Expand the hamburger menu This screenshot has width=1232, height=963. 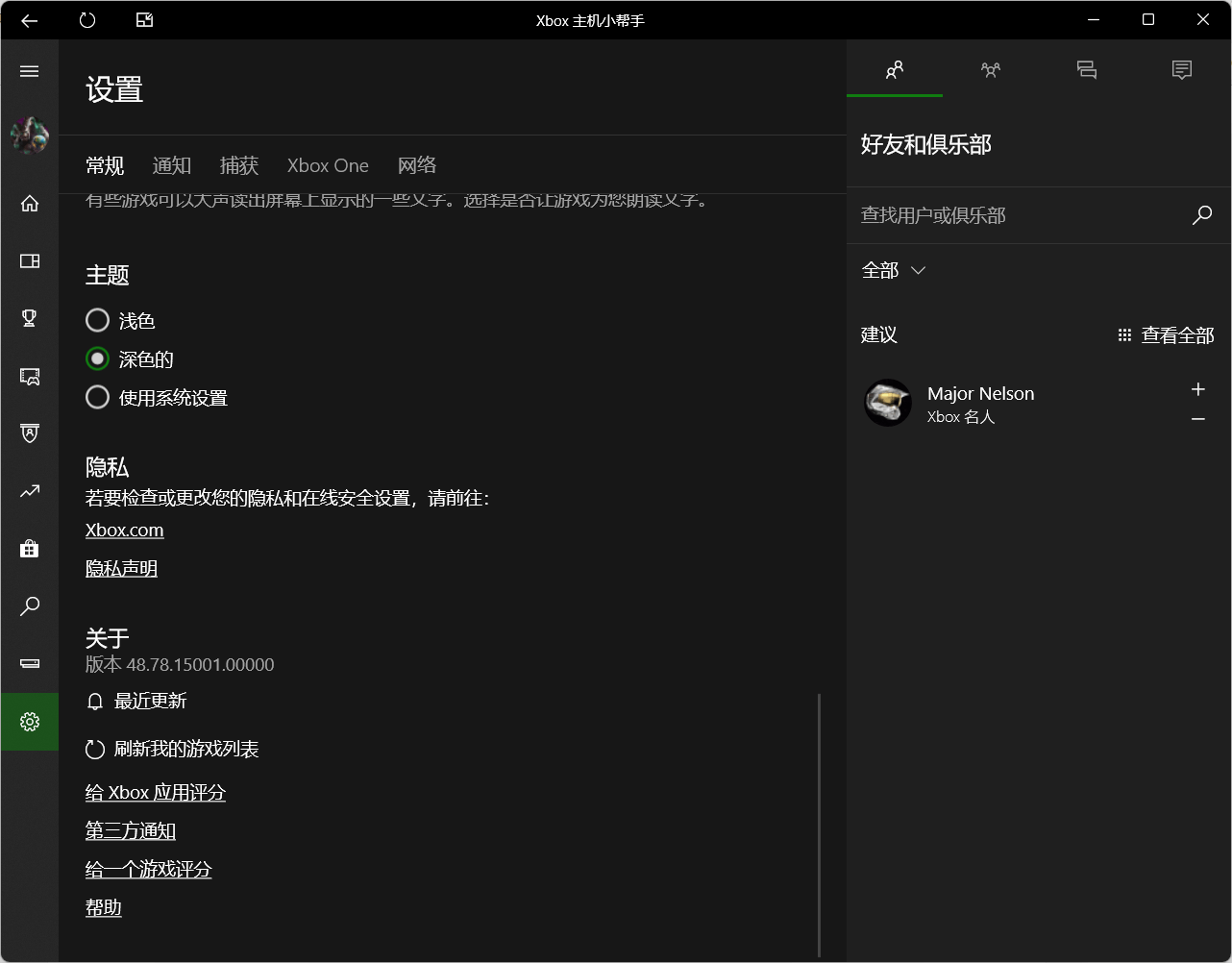[x=30, y=71]
